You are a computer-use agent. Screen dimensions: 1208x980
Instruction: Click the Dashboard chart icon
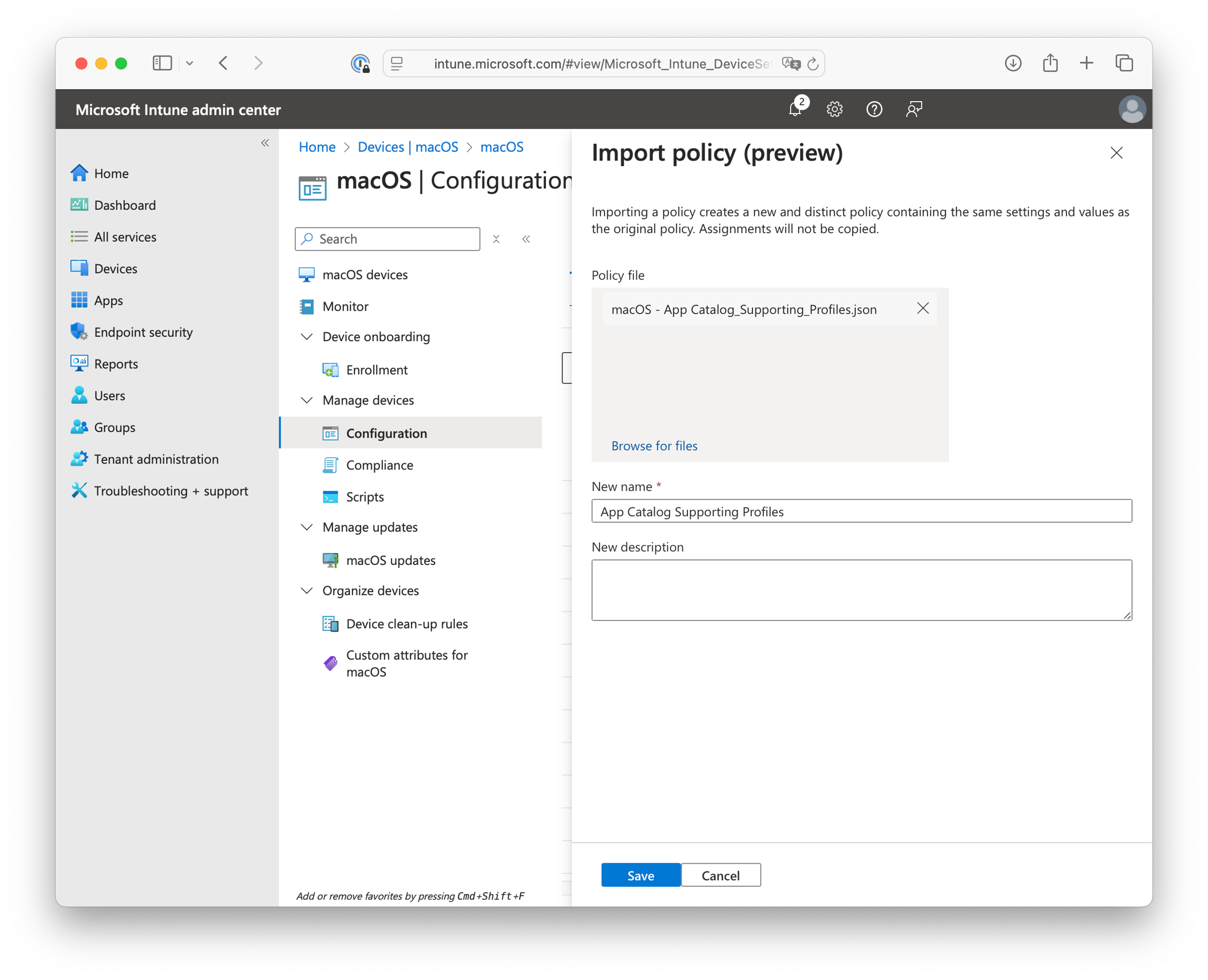pos(79,205)
